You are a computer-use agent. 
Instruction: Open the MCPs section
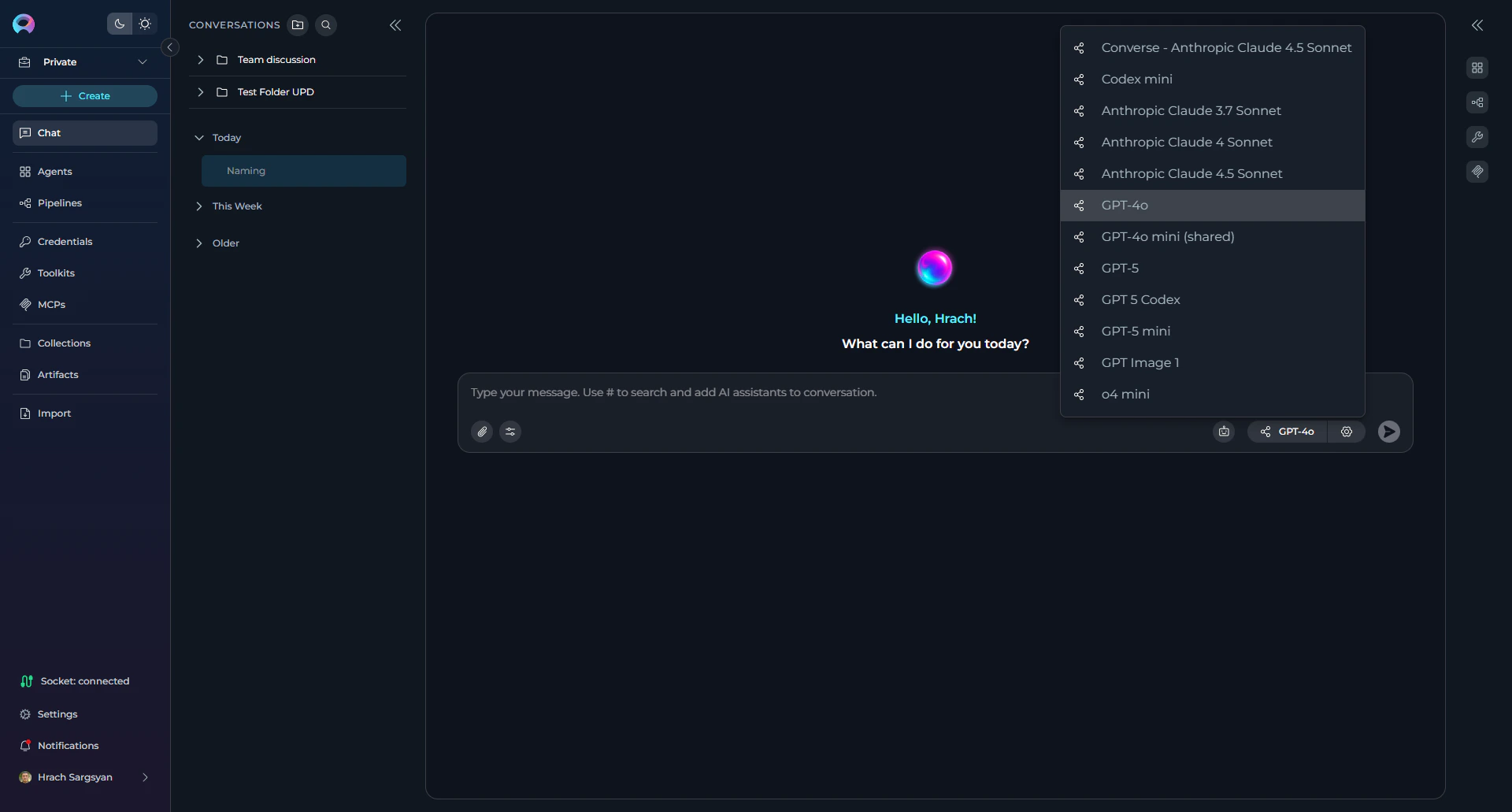click(x=52, y=304)
